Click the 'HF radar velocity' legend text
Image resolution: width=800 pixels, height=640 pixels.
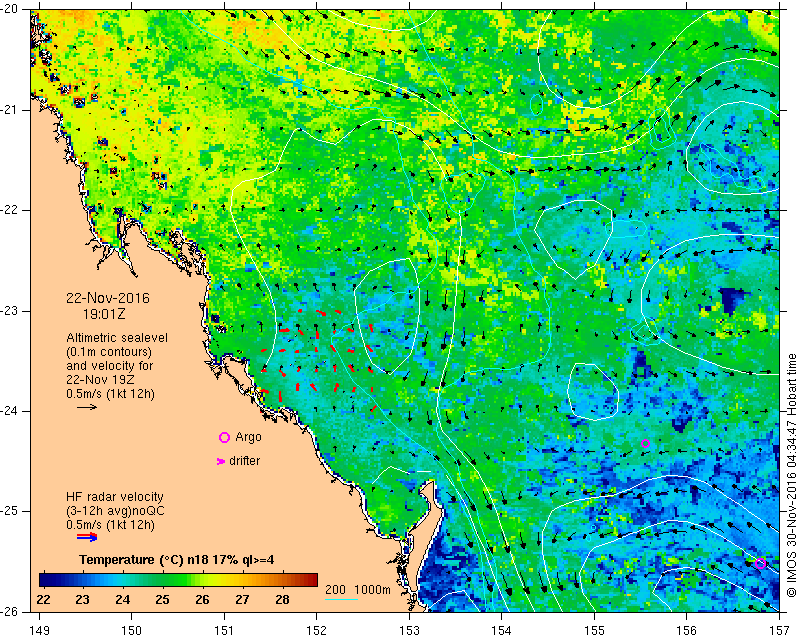[115, 497]
